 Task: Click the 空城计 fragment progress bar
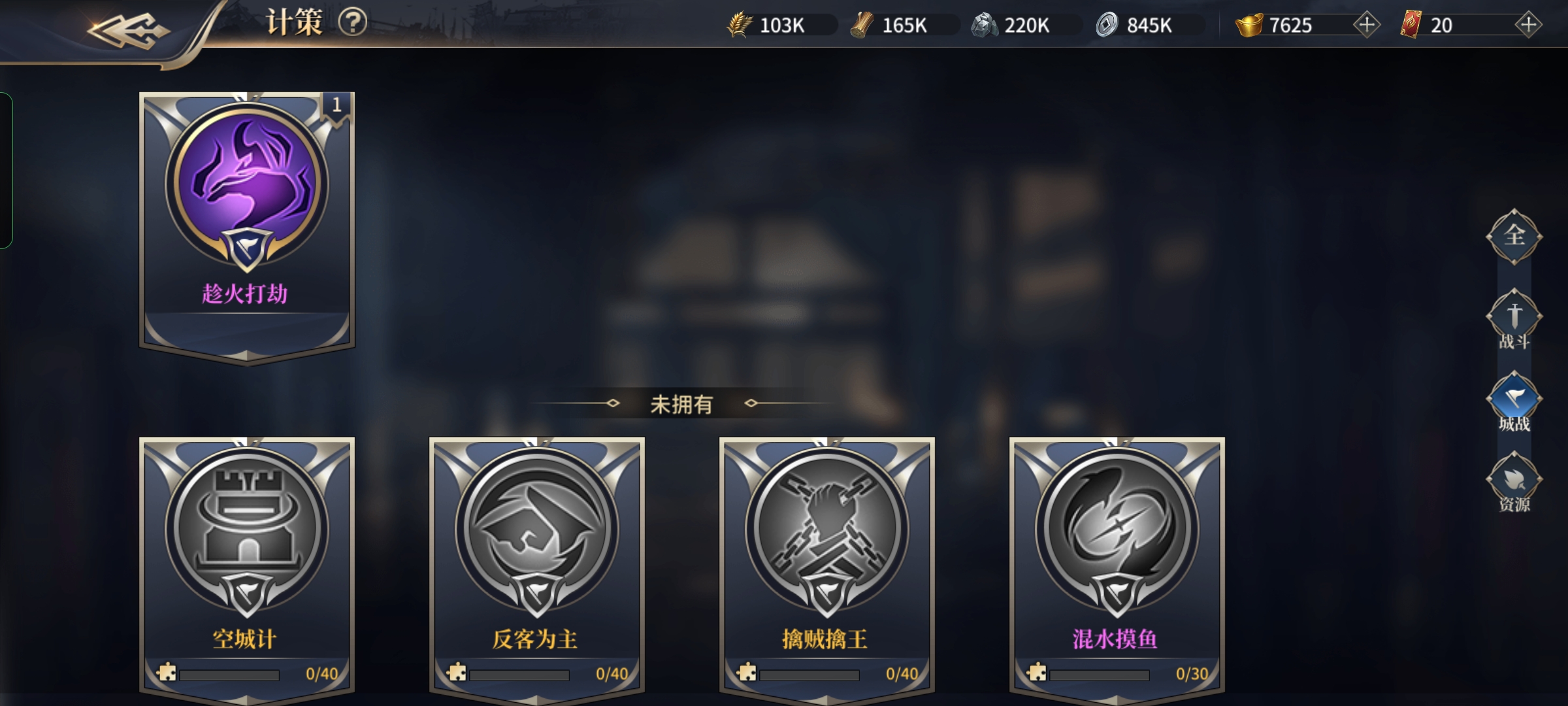(x=229, y=675)
